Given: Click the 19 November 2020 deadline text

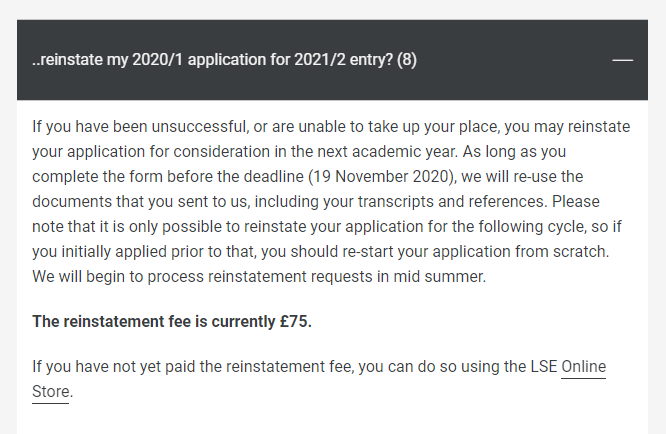Looking at the screenshot, I should click(381, 177).
